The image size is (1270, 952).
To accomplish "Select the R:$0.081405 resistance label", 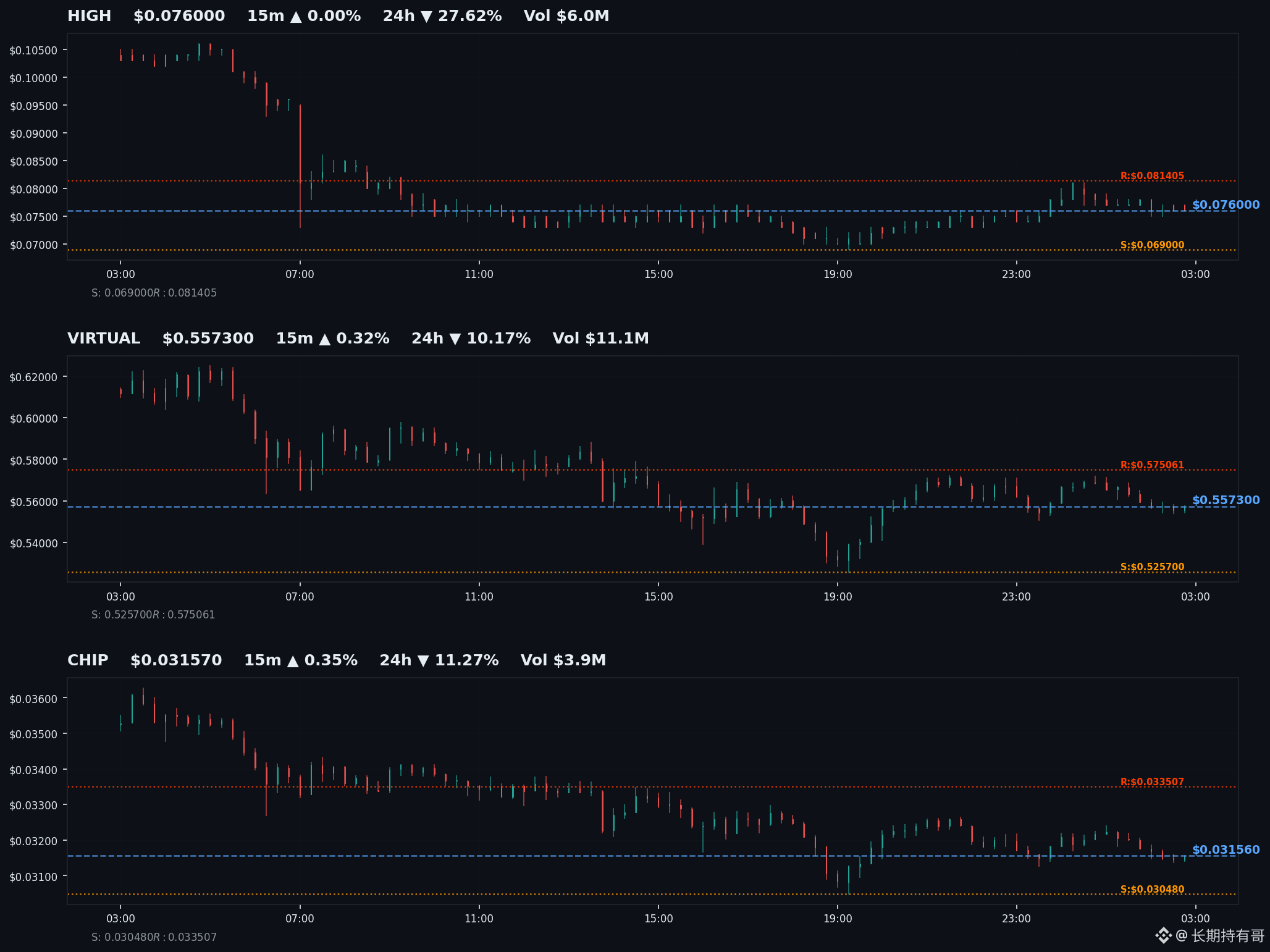I will coord(1153,176).
